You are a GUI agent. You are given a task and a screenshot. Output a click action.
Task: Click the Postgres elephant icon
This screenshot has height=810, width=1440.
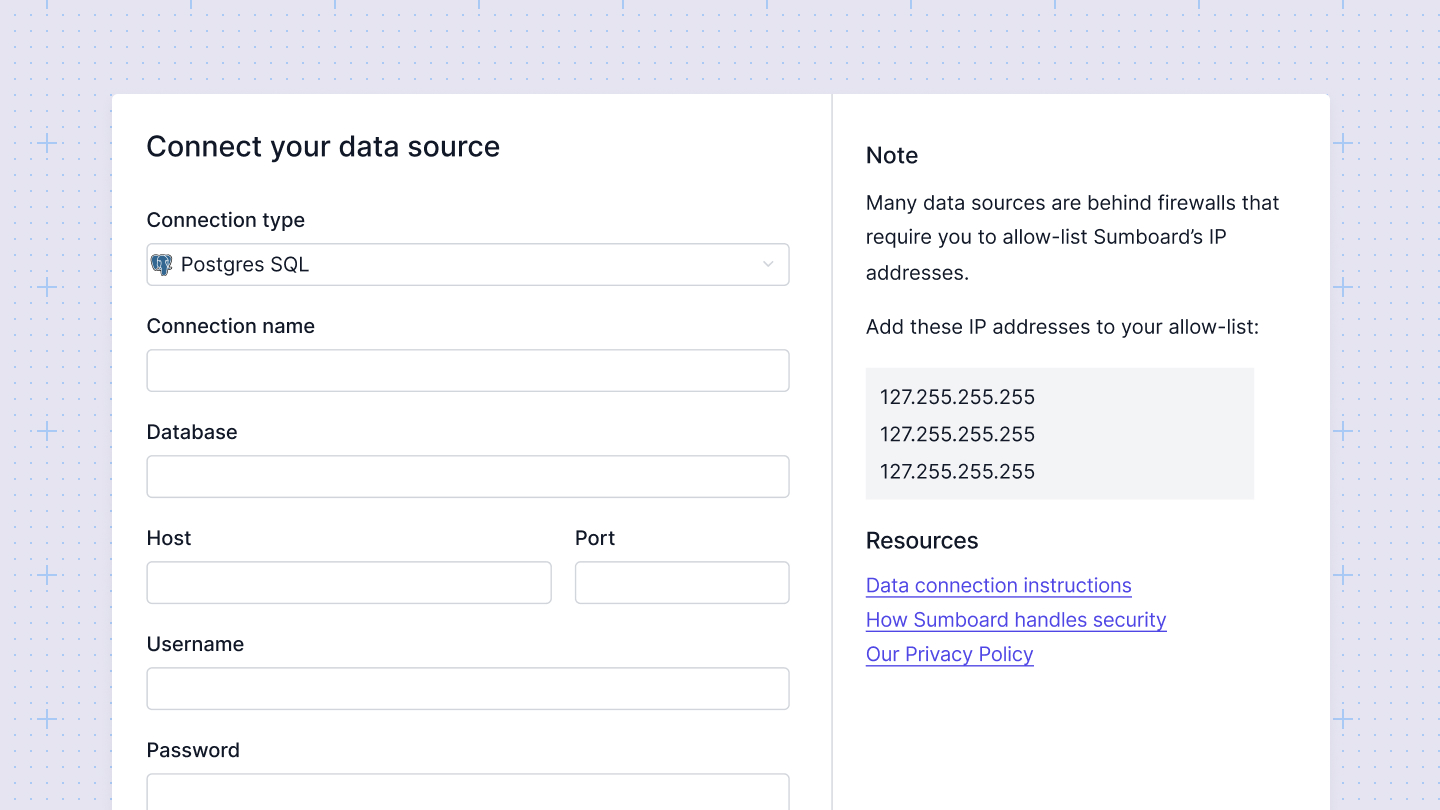point(161,265)
